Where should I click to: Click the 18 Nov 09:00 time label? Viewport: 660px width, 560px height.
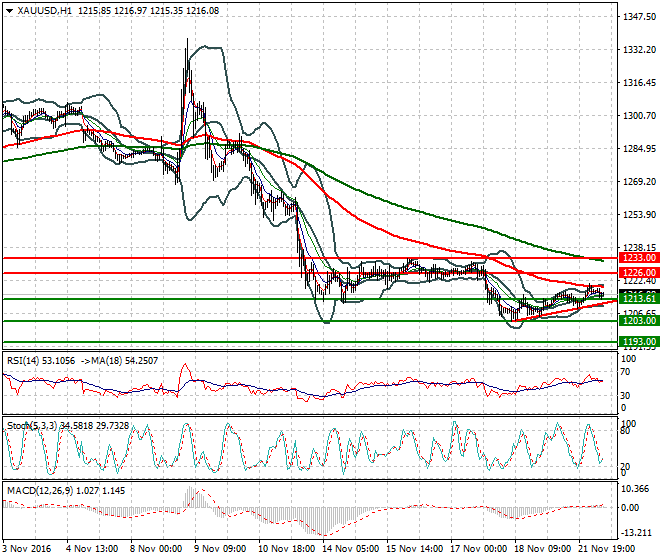click(x=543, y=549)
